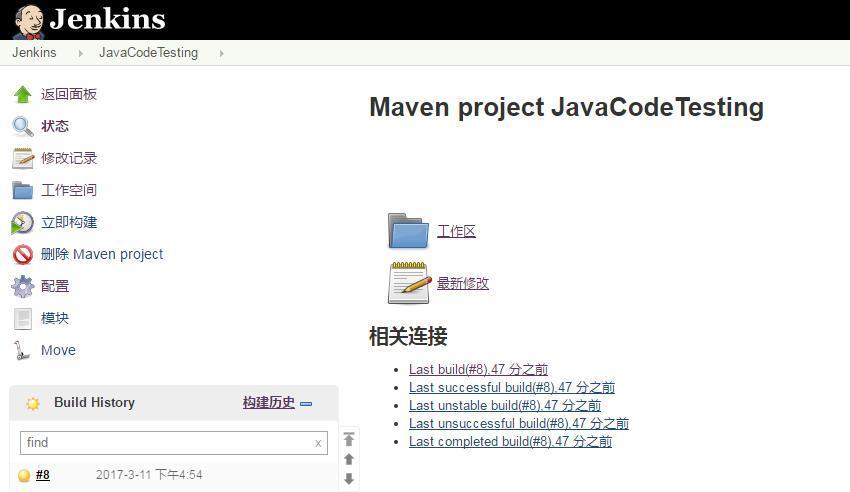Click the yellow ball status of build #8

(24, 475)
